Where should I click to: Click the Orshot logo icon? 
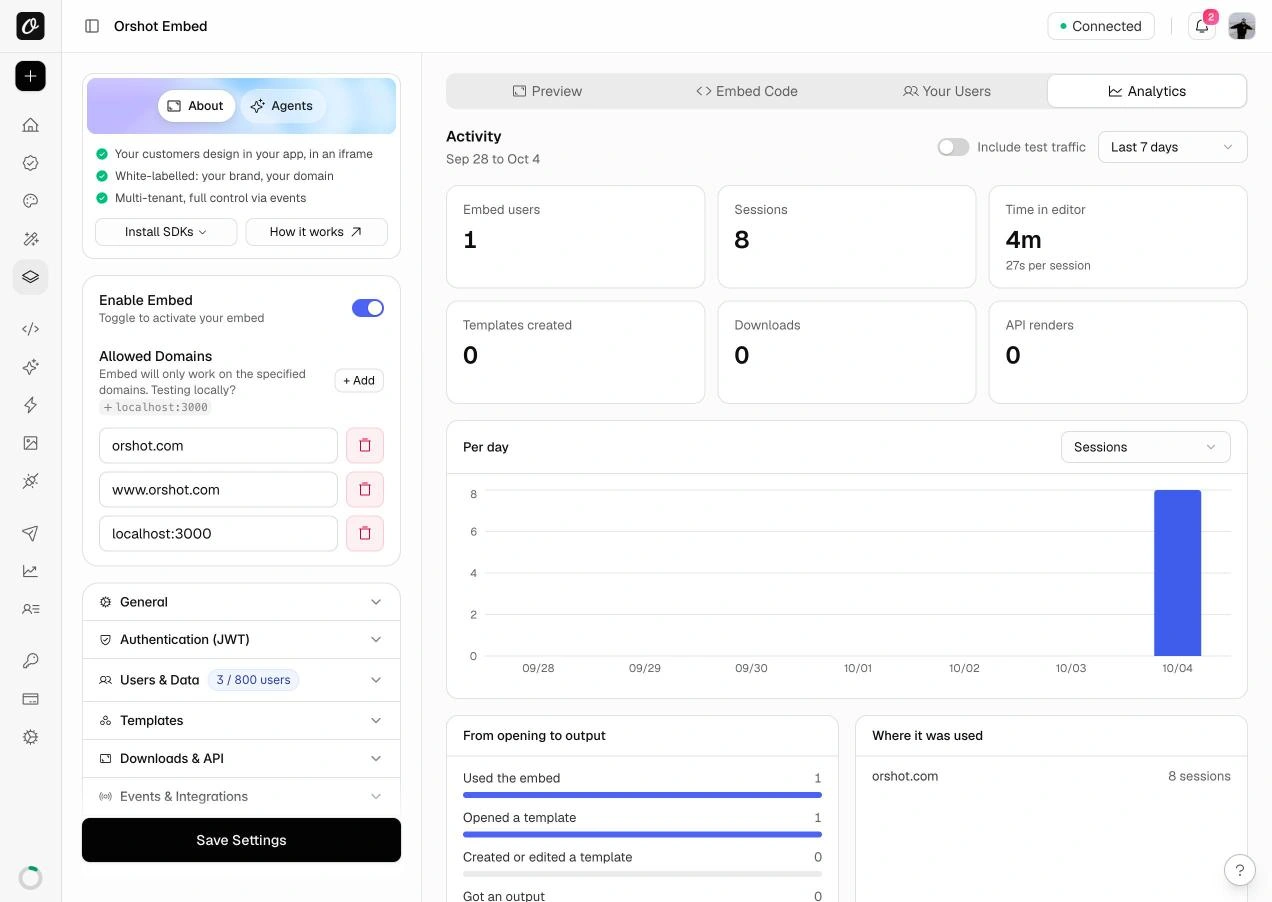point(30,26)
